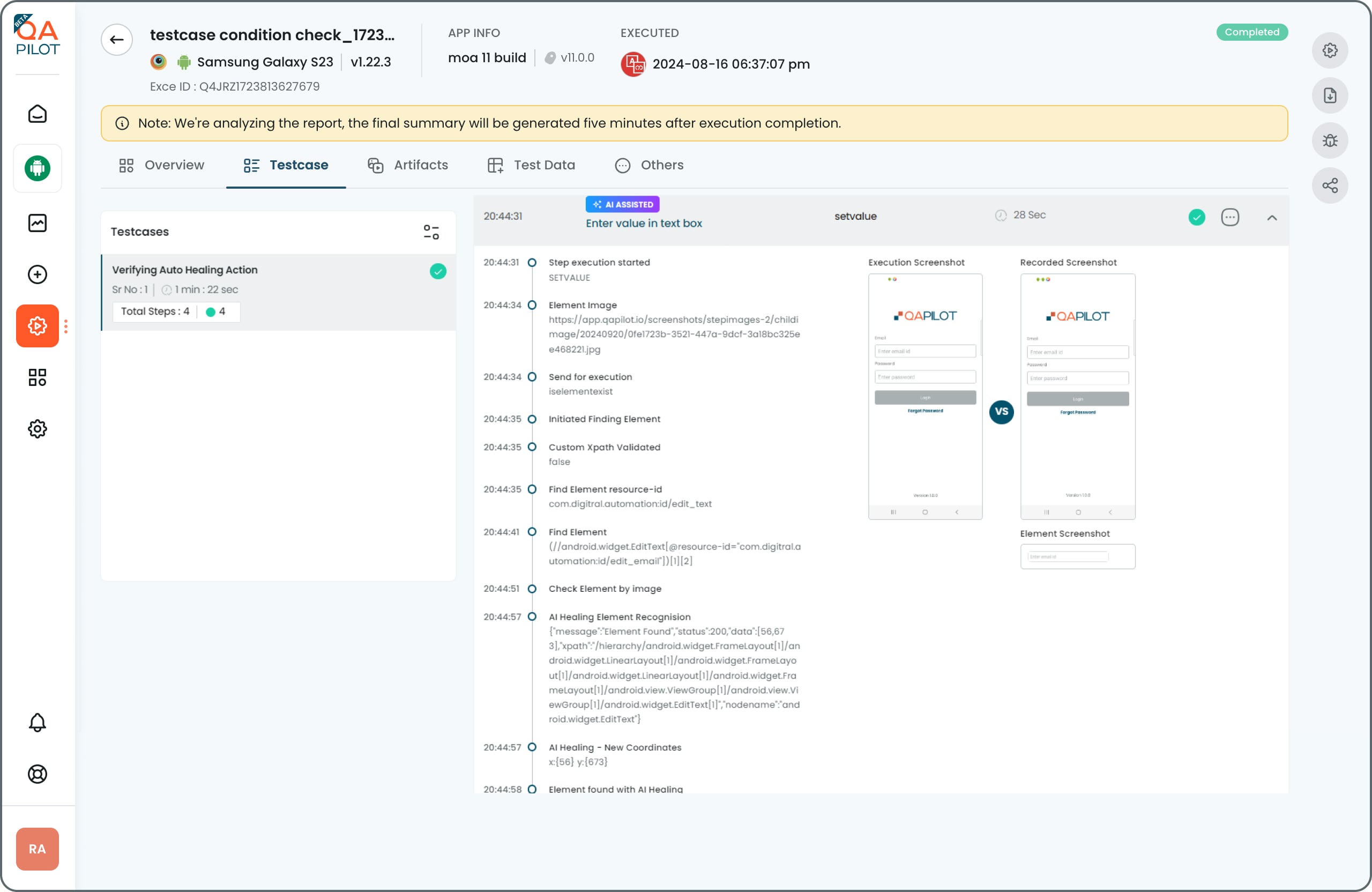The width and height of the screenshot is (1372, 892).
Task: Open the Android section in sidebar
Action: 38,168
